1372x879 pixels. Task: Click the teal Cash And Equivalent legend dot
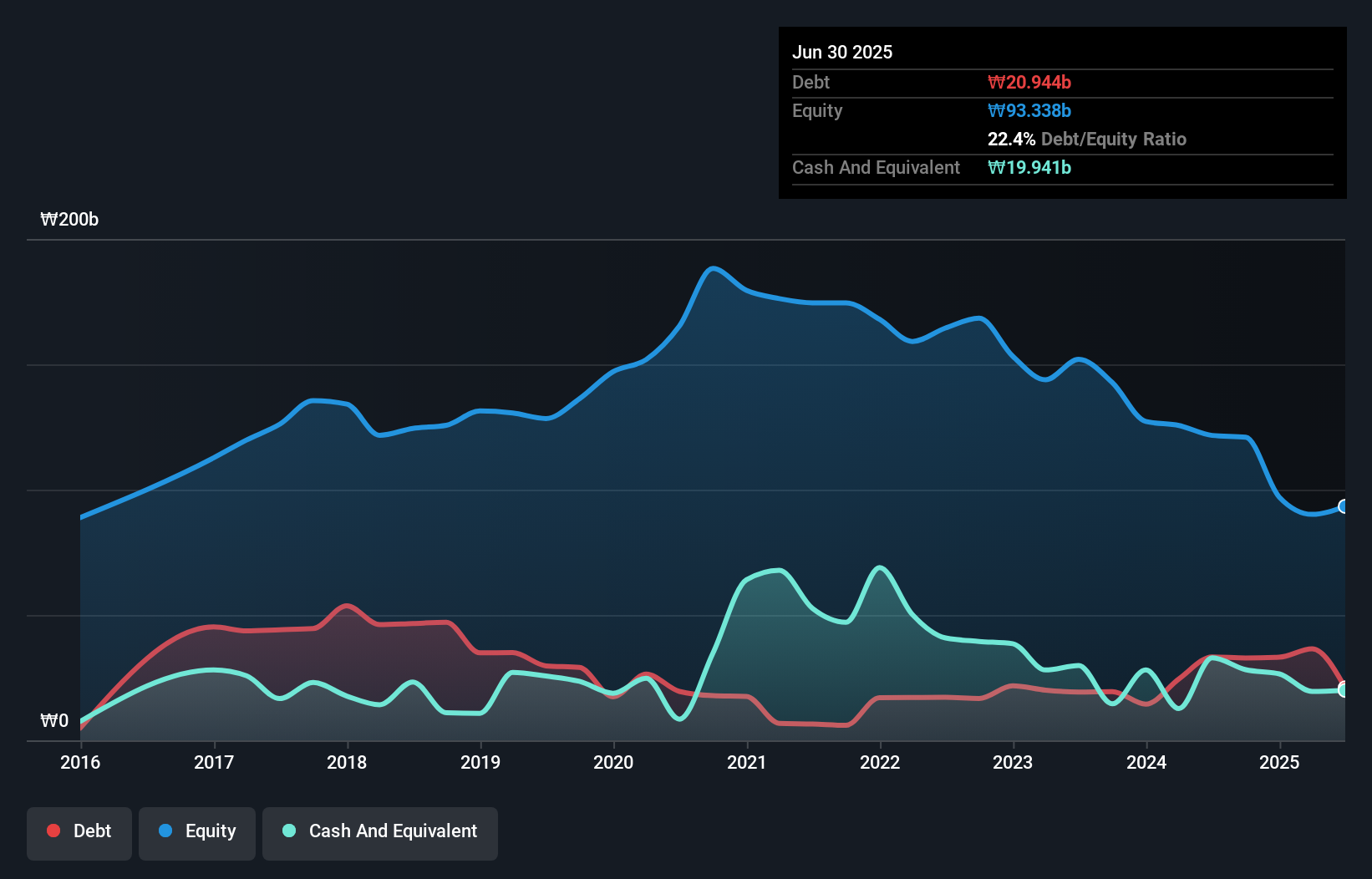coord(287,831)
